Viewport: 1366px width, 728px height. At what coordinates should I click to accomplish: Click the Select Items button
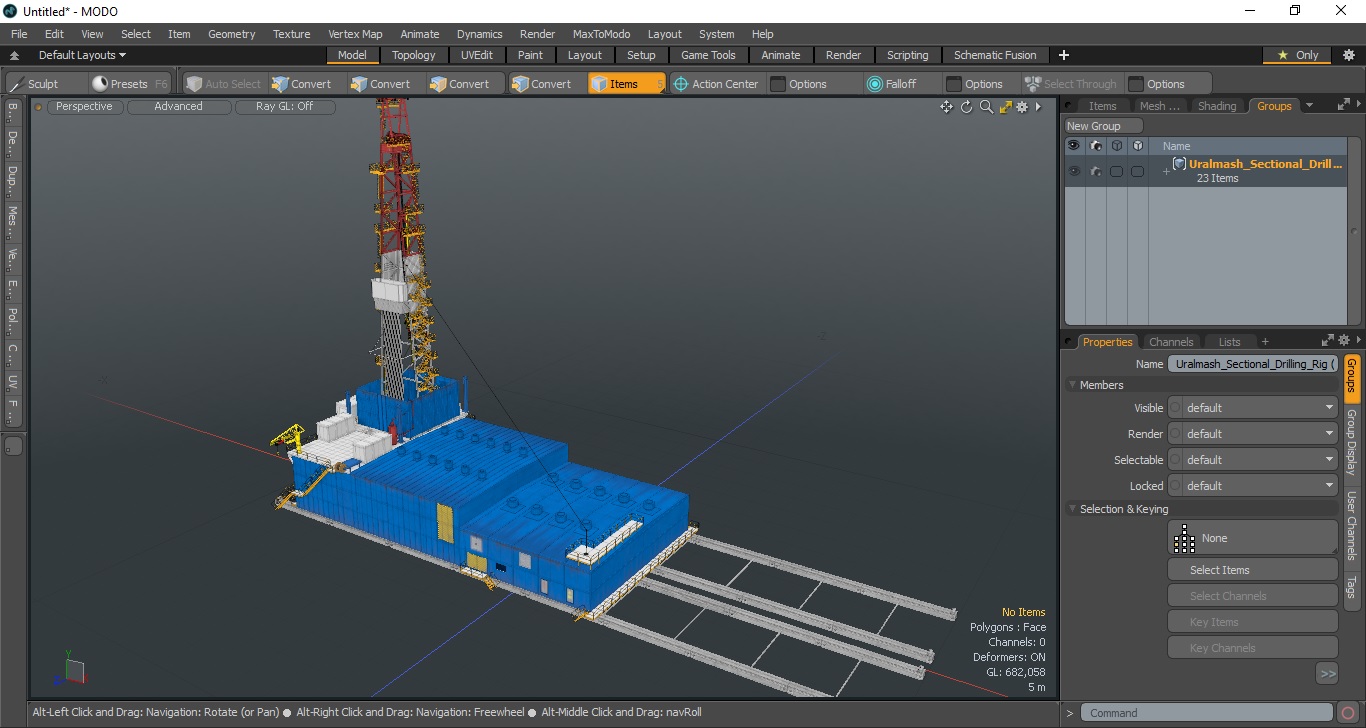(1252, 570)
